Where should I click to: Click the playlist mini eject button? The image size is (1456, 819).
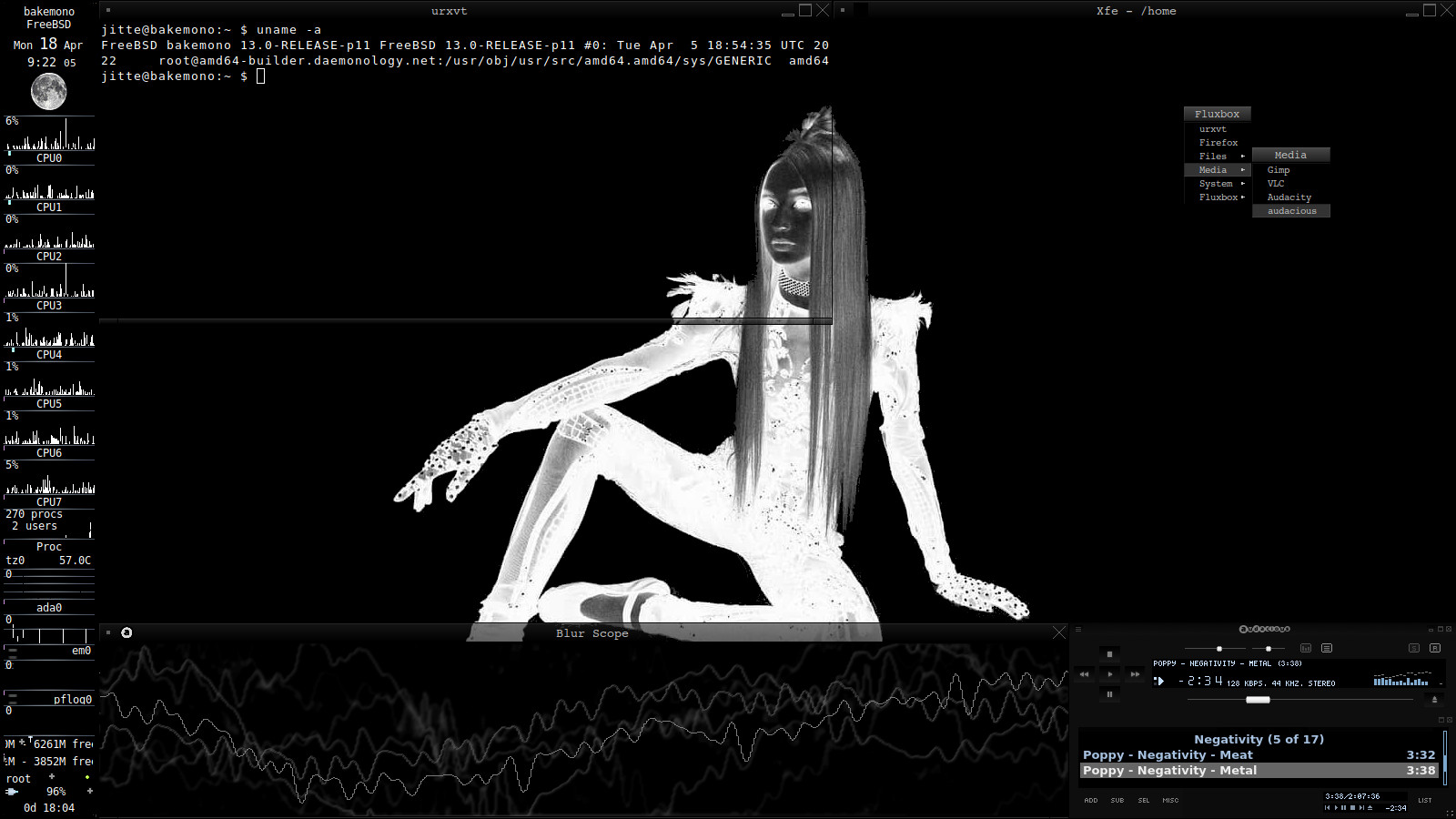click(x=1370, y=807)
